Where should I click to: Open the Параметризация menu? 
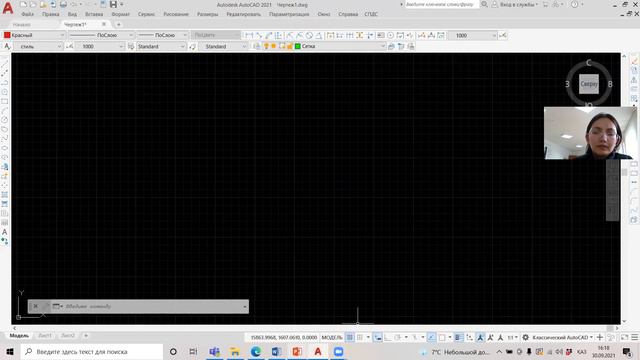pos(289,14)
